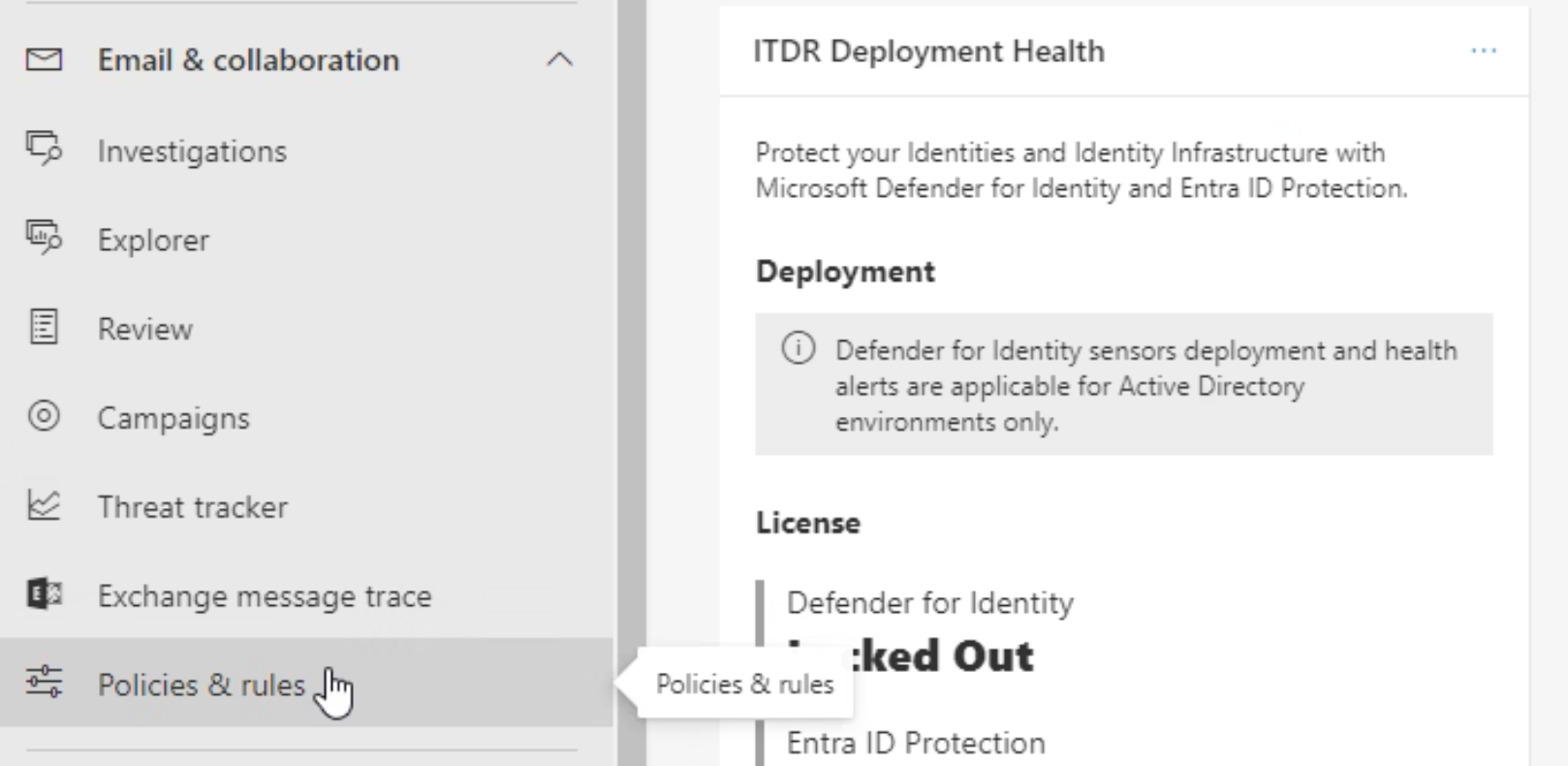The height and width of the screenshot is (766, 1568).
Task: Click the sidebar vertical scrollbar
Action: coord(632,383)
